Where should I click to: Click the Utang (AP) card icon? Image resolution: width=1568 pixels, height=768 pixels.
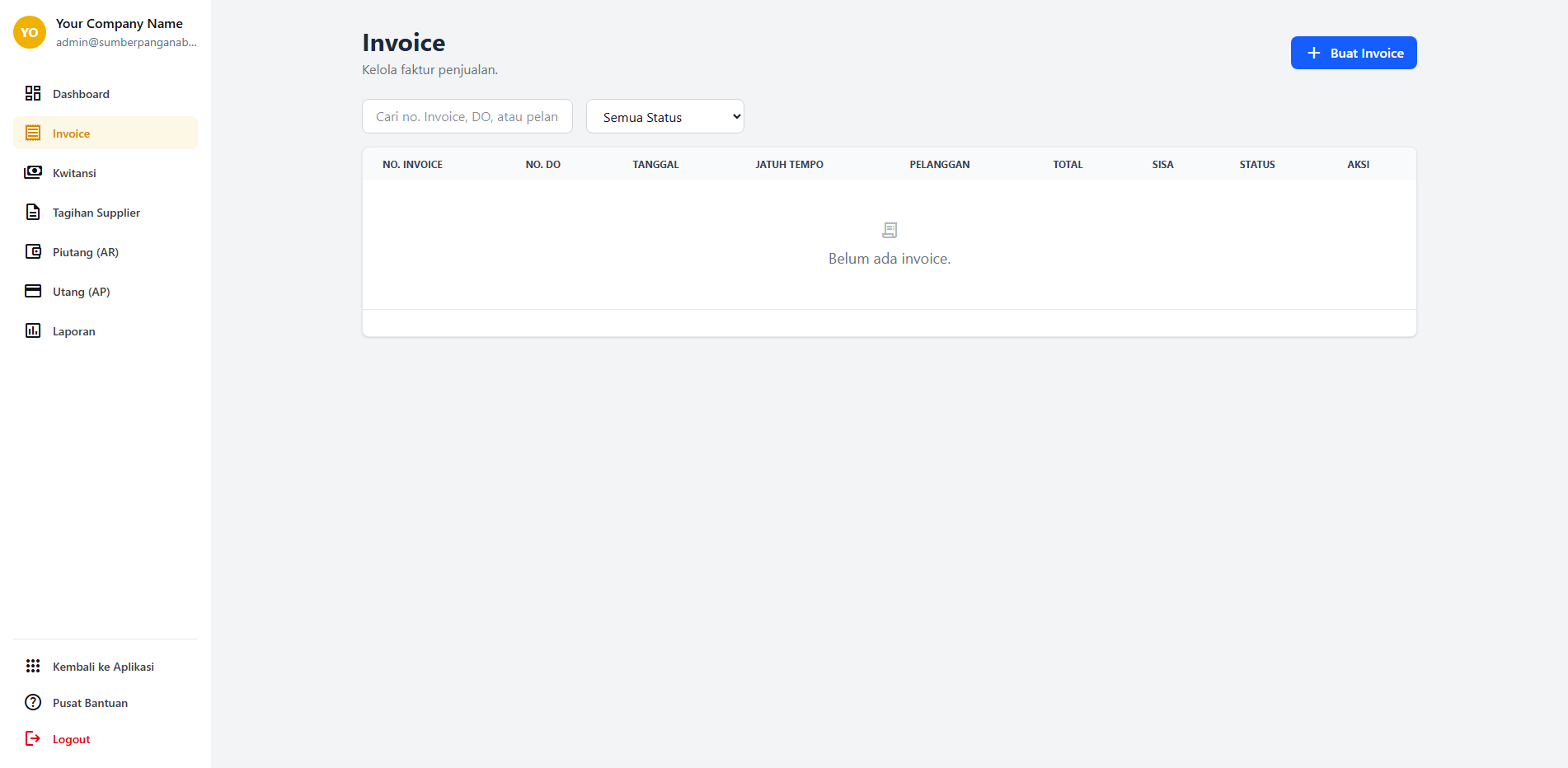(33, 291)
